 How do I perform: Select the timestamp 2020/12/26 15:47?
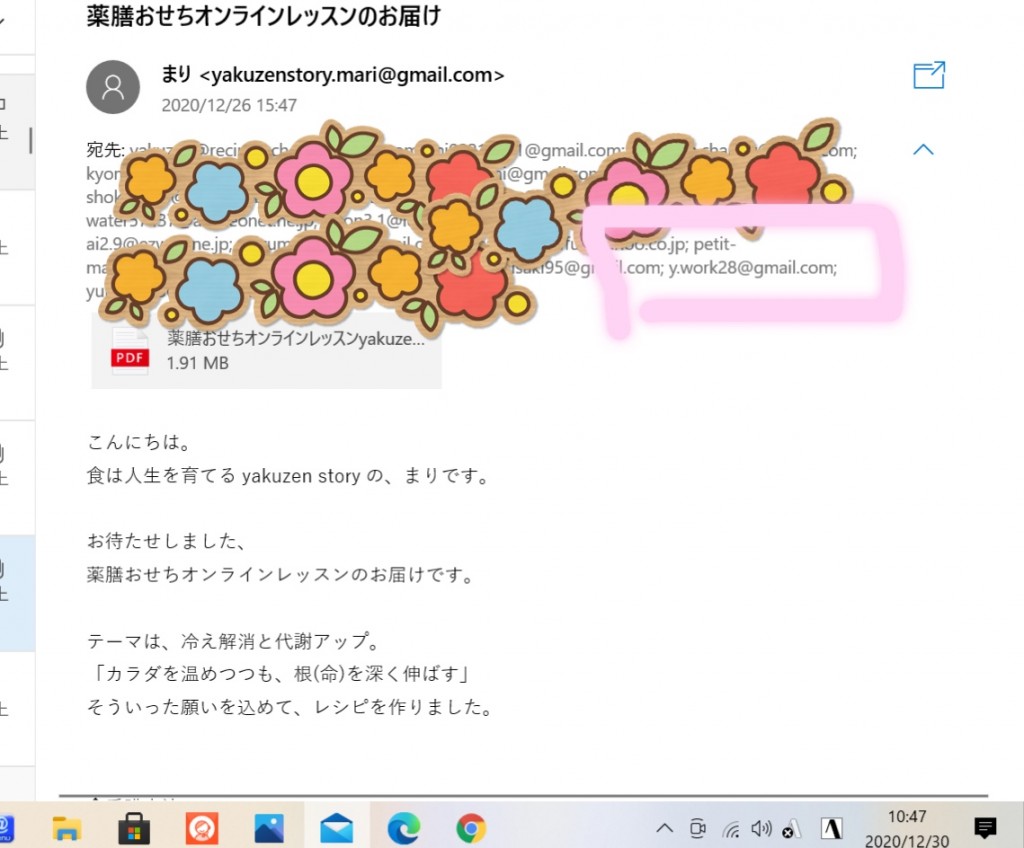[x=229, y=105]
